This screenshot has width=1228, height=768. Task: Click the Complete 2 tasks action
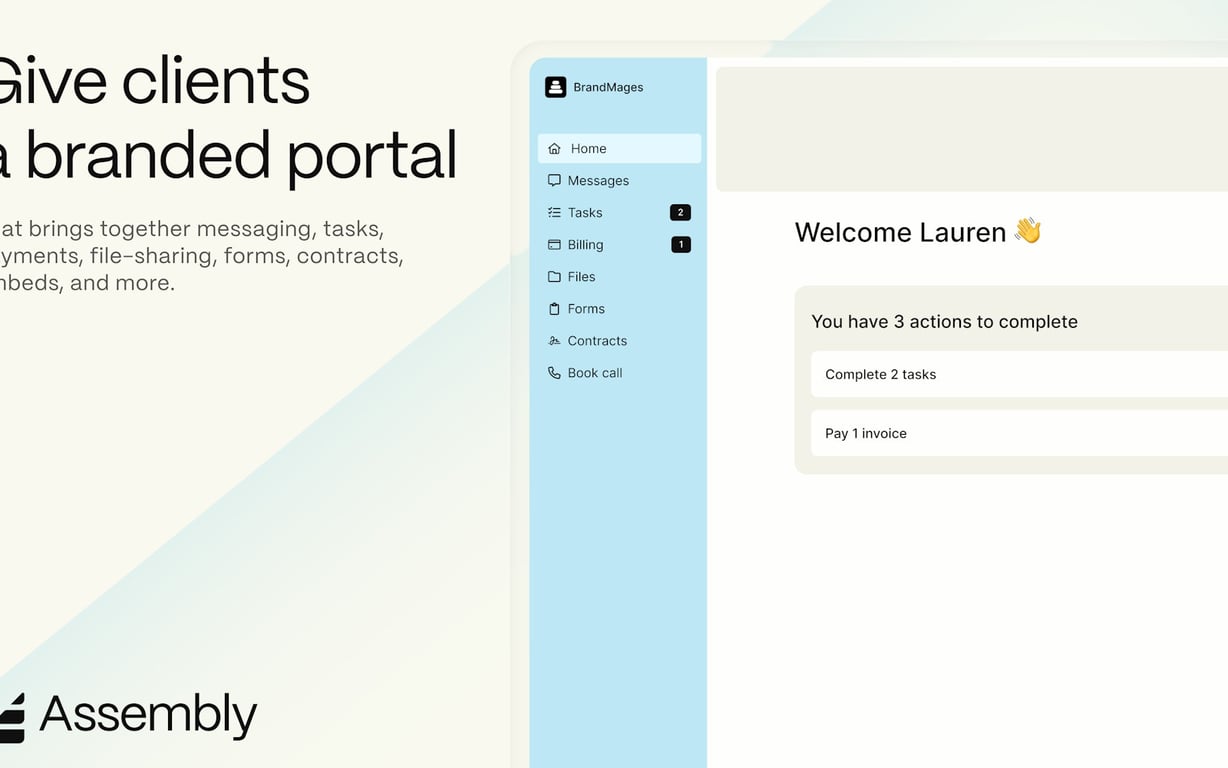pos(1019,374)
